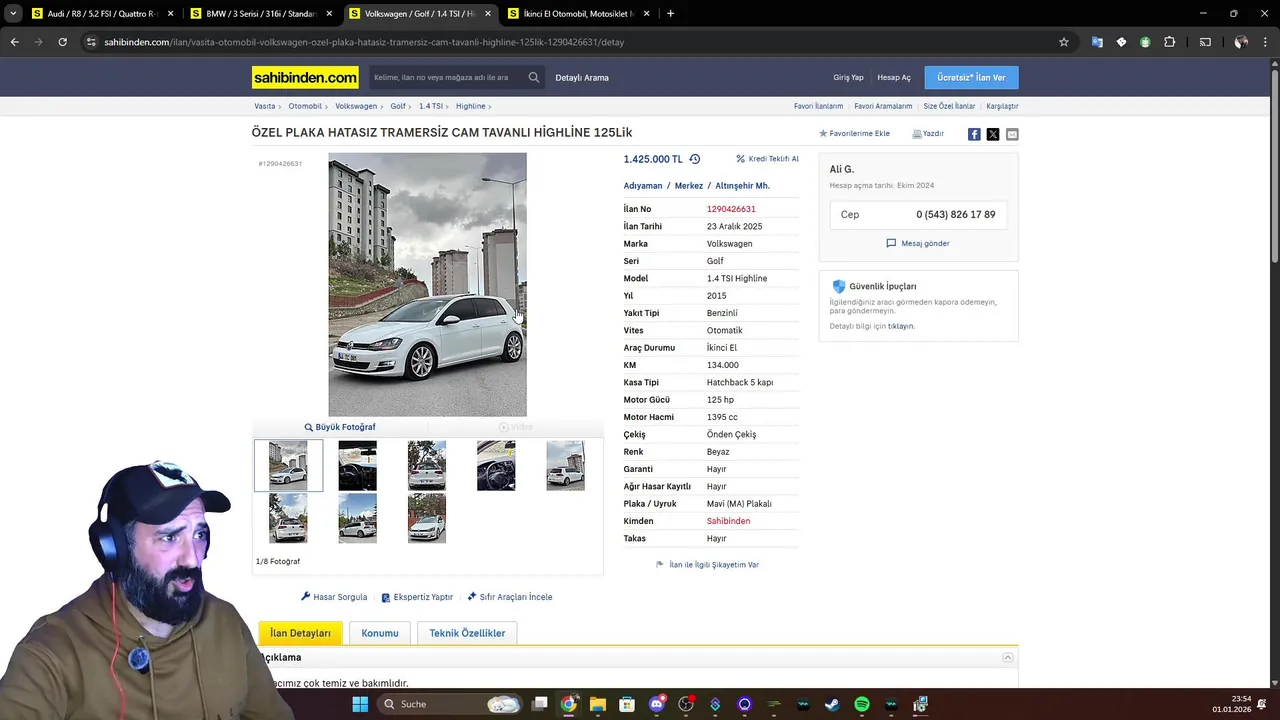The width and height of the screenshot is (1280, 720).
Task: Click the sahibinden.com logo
Action: [x=305, y=77]
